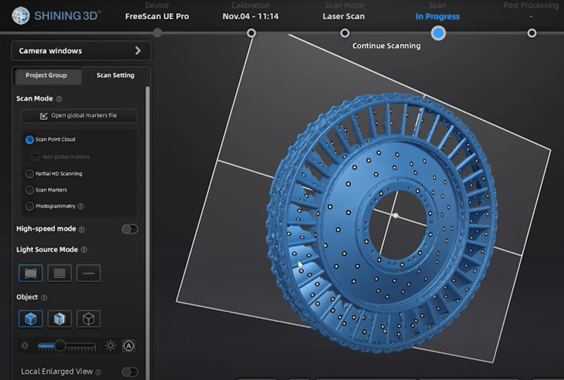Select the Scan Markers radio option
Image resolution: width=564 pixels, height=380 pixels.
tap(29, 190)
